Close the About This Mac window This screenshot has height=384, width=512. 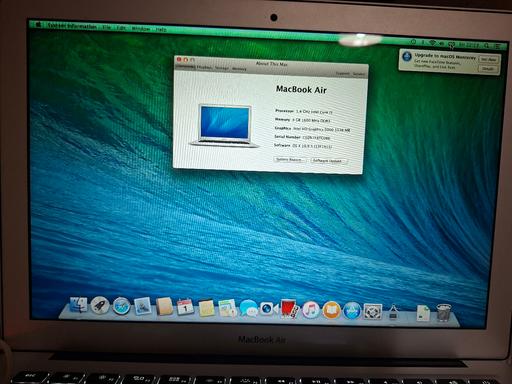click(x=179, y=59)
